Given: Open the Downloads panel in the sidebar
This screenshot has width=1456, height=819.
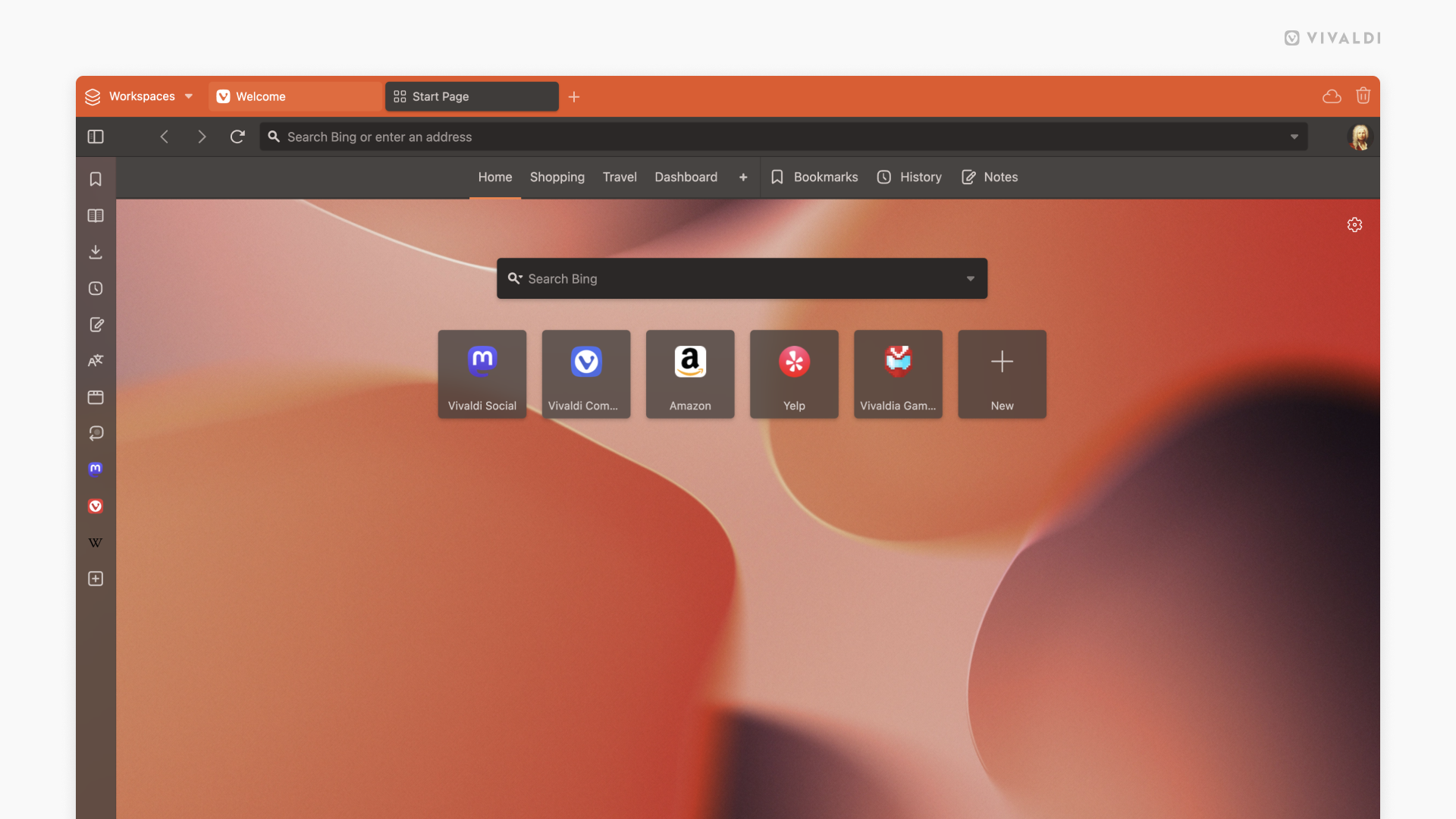Looking at the screenshot, I should (95, 251).
